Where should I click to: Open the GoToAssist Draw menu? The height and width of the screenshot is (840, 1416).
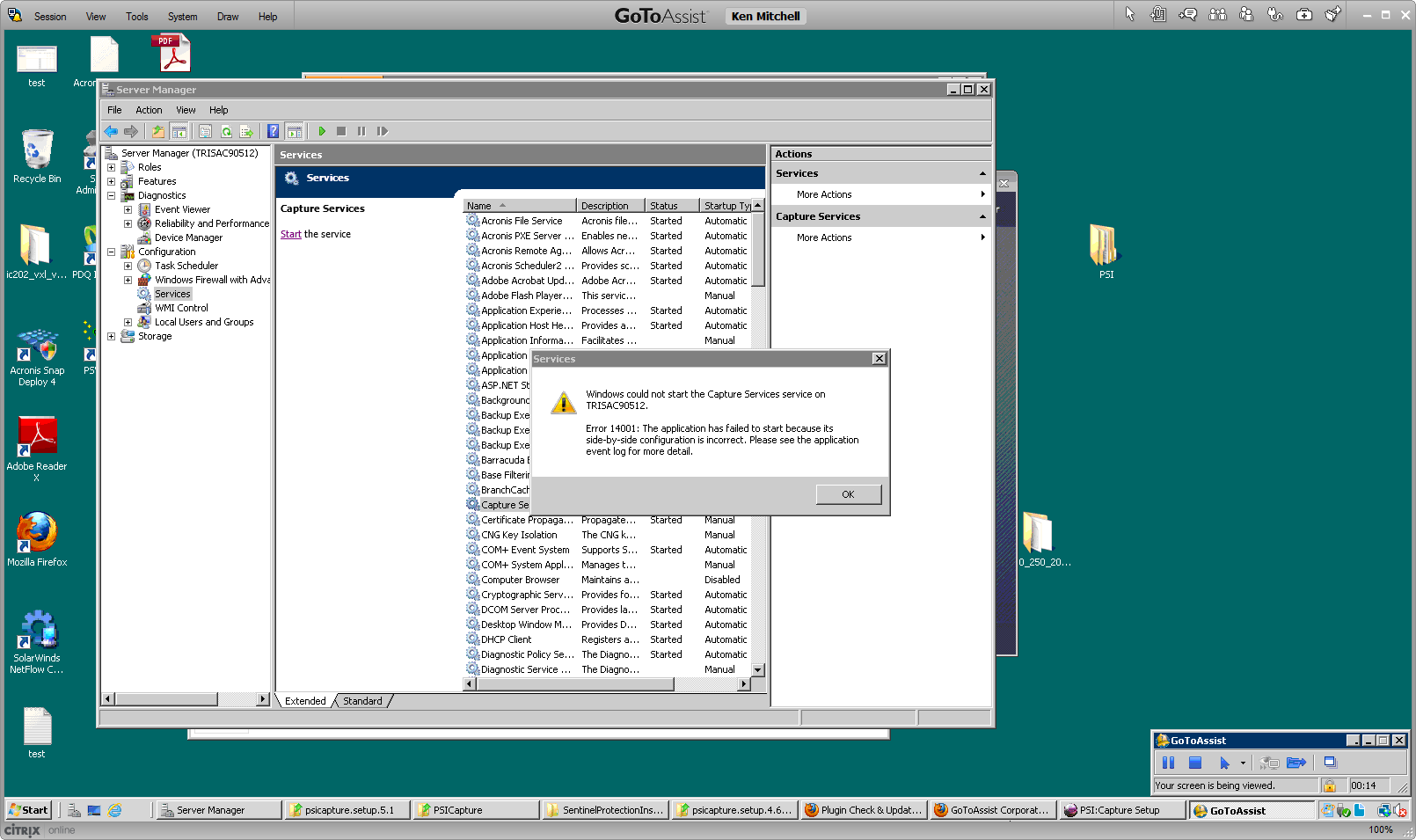(x=228, y=17)
